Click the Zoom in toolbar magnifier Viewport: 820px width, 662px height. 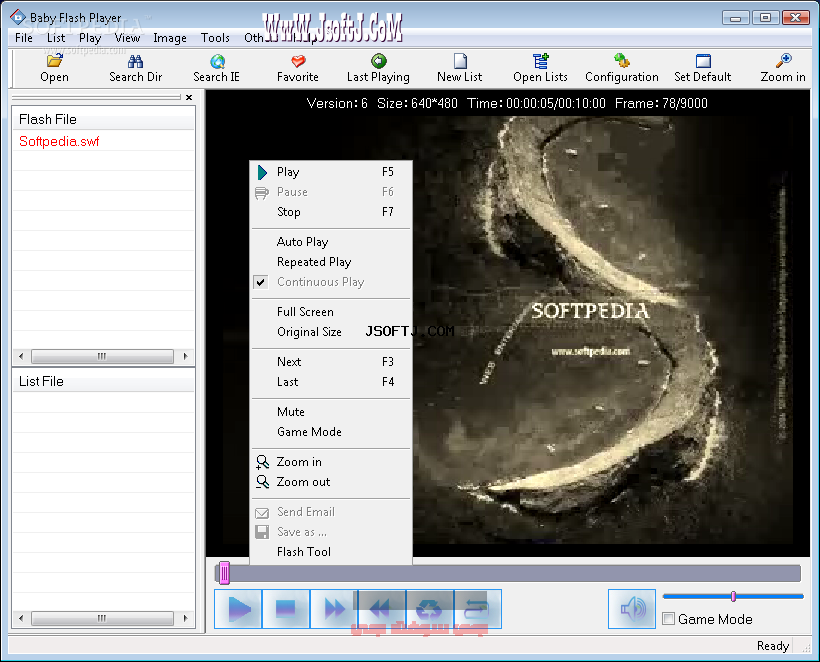pos(783,69)
